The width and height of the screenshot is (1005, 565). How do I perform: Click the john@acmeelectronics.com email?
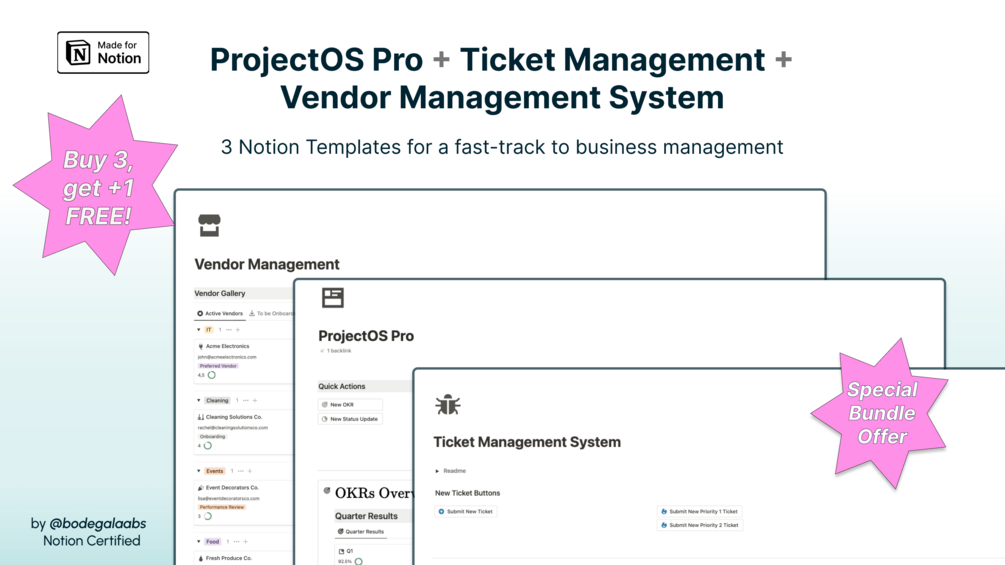point(227,357)
